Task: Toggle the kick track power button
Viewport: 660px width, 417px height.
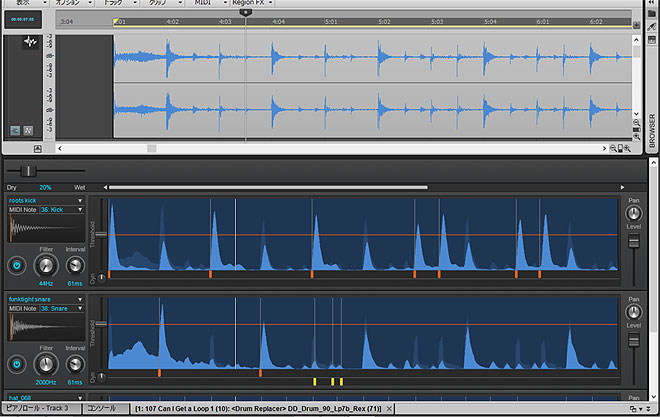Action: tap(17, 266)
